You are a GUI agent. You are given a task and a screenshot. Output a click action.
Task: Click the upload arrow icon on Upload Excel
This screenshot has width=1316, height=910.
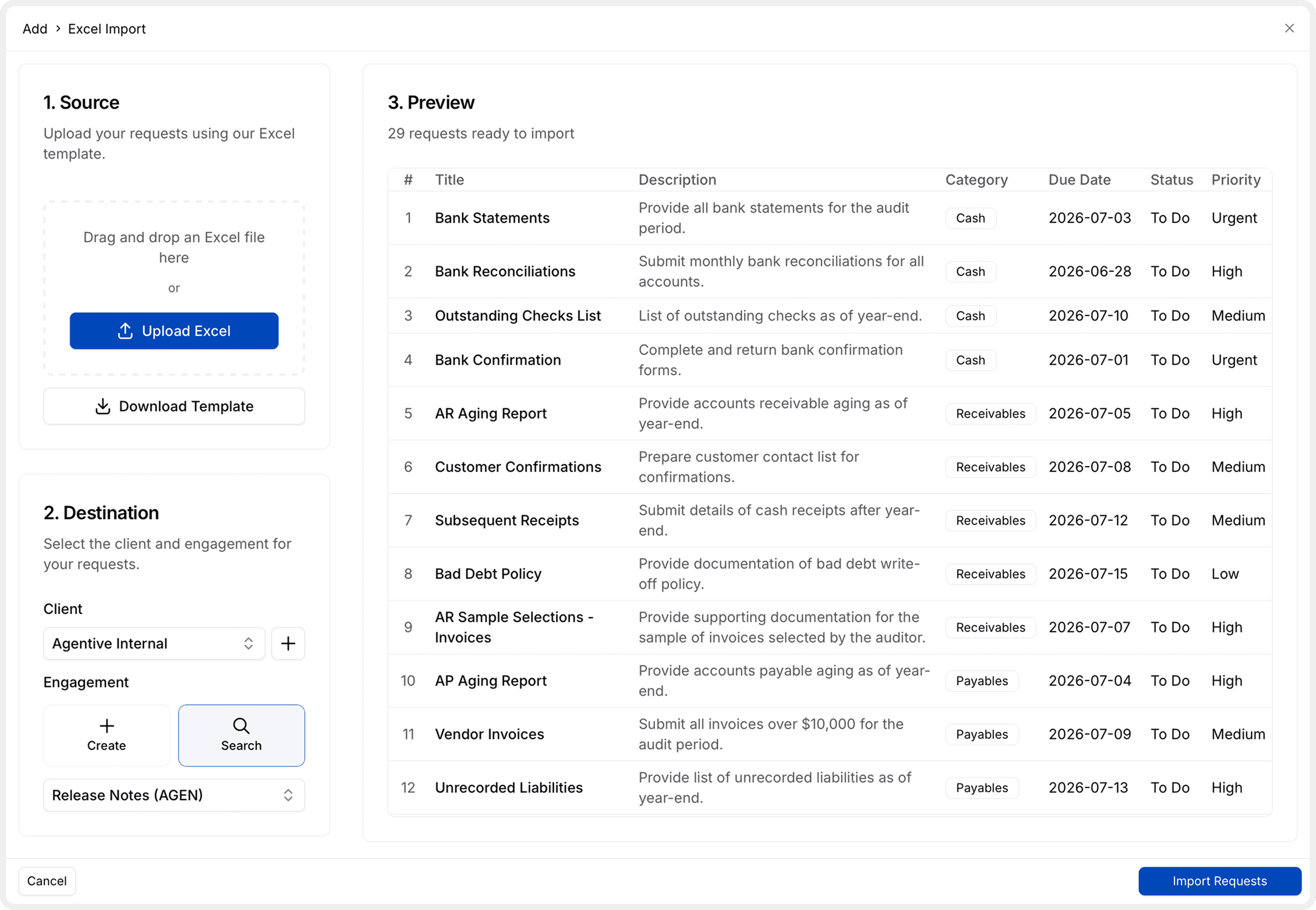coord(125,331)
